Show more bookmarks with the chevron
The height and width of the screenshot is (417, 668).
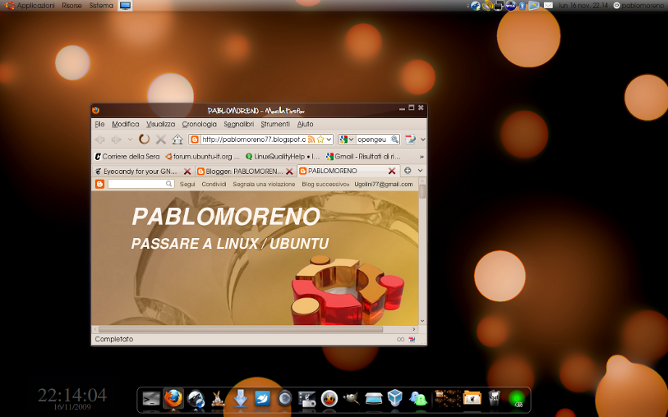coord(422,157)
